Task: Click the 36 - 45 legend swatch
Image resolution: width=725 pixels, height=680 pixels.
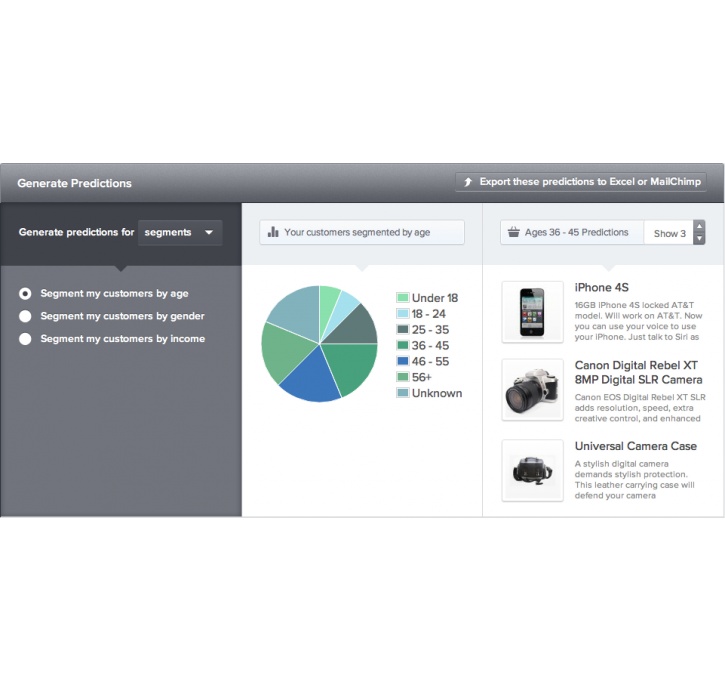Action: [403, 345]
